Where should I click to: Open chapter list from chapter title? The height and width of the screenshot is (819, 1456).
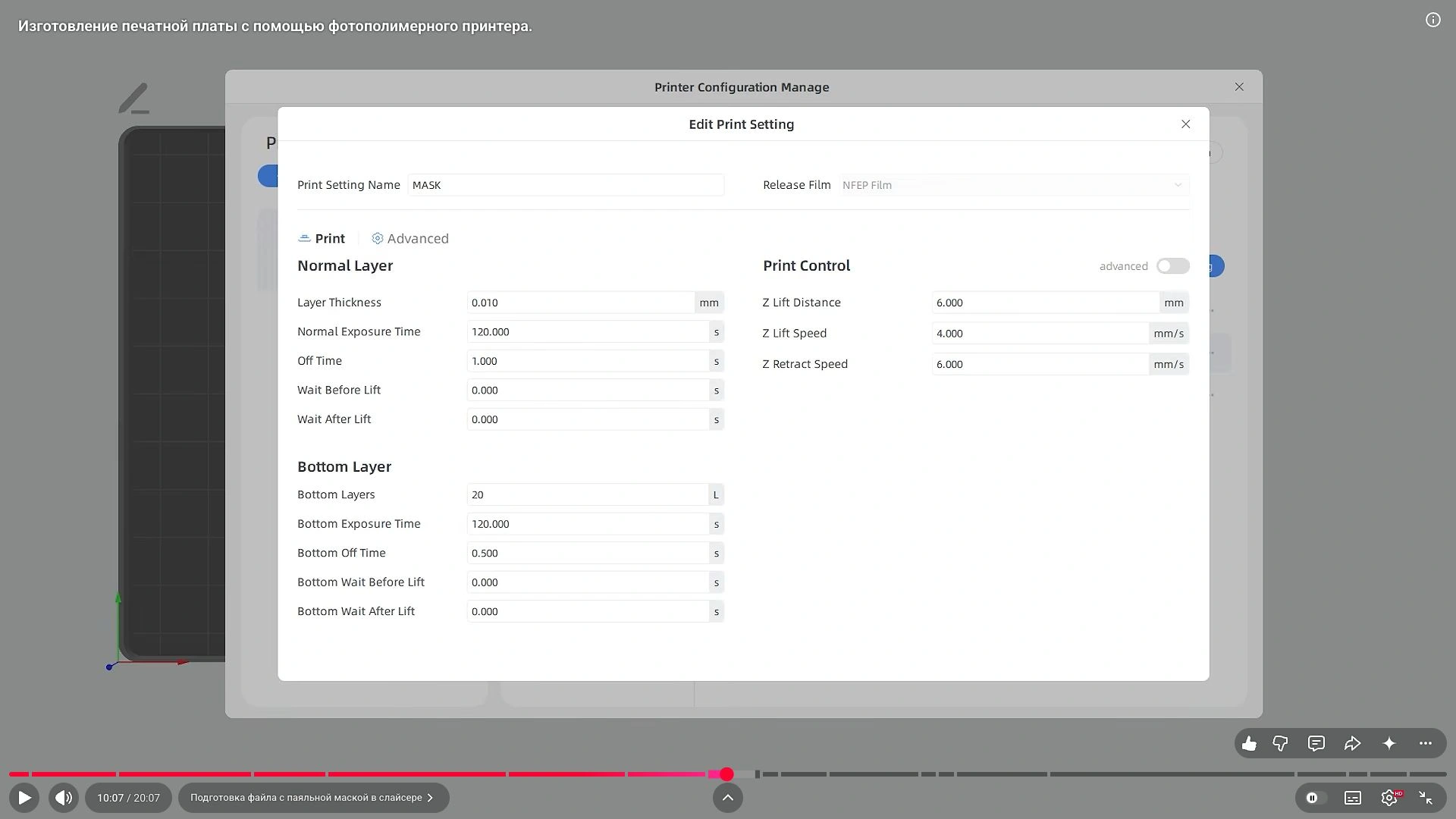tap(313, 798)
